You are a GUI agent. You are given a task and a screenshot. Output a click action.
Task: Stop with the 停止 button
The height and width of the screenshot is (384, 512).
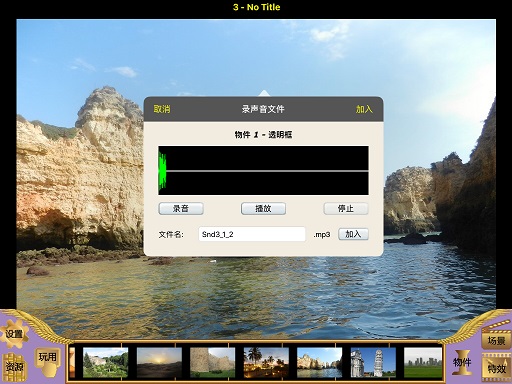pyautogui.click(x=346, y=209)
